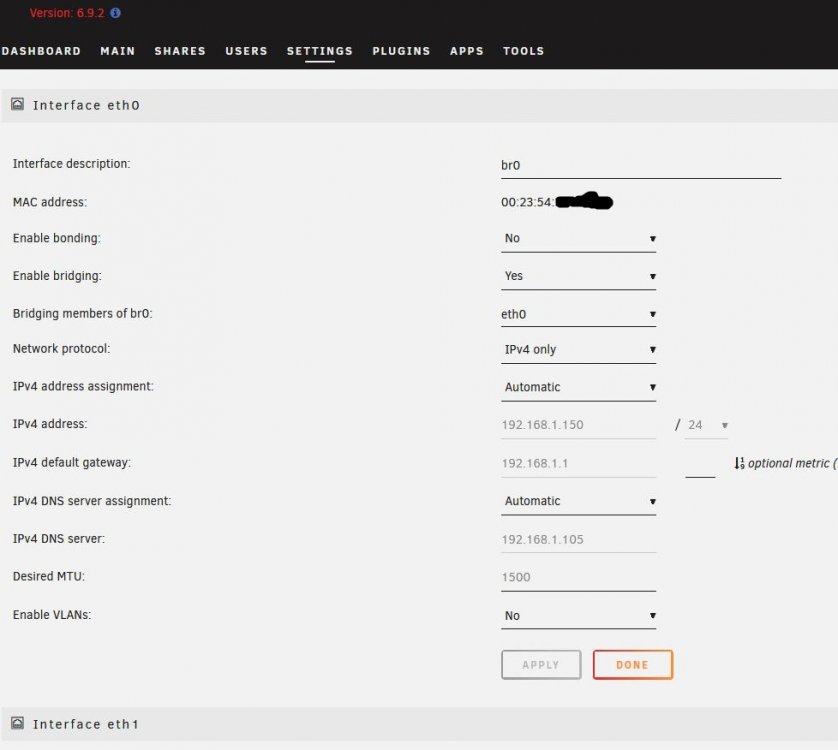Open the Enable VLANs dropdown
This screenshot has width=838, height=750.
click(x=578, y=616)
